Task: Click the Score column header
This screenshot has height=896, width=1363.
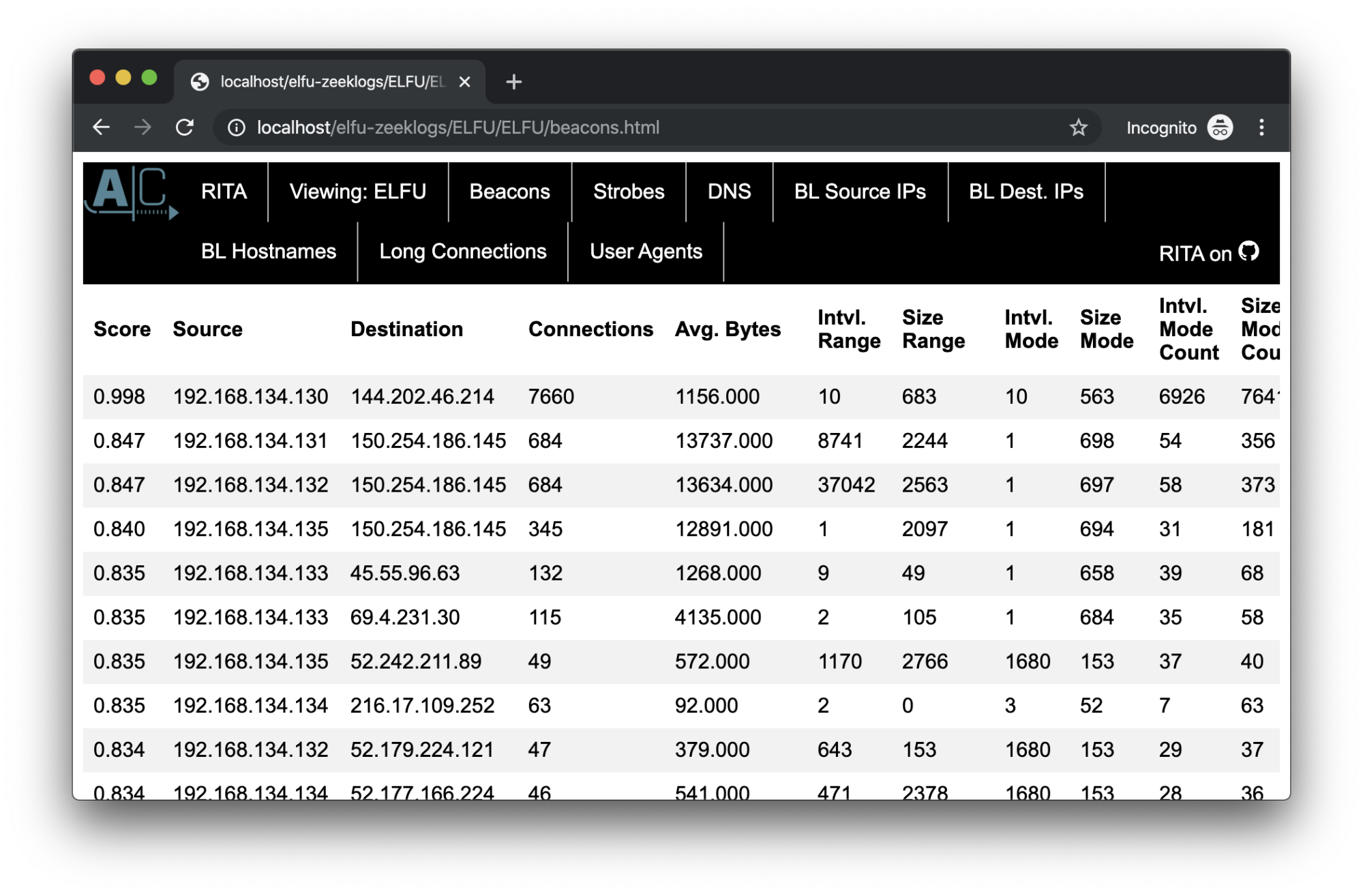Action: (122, 329)
